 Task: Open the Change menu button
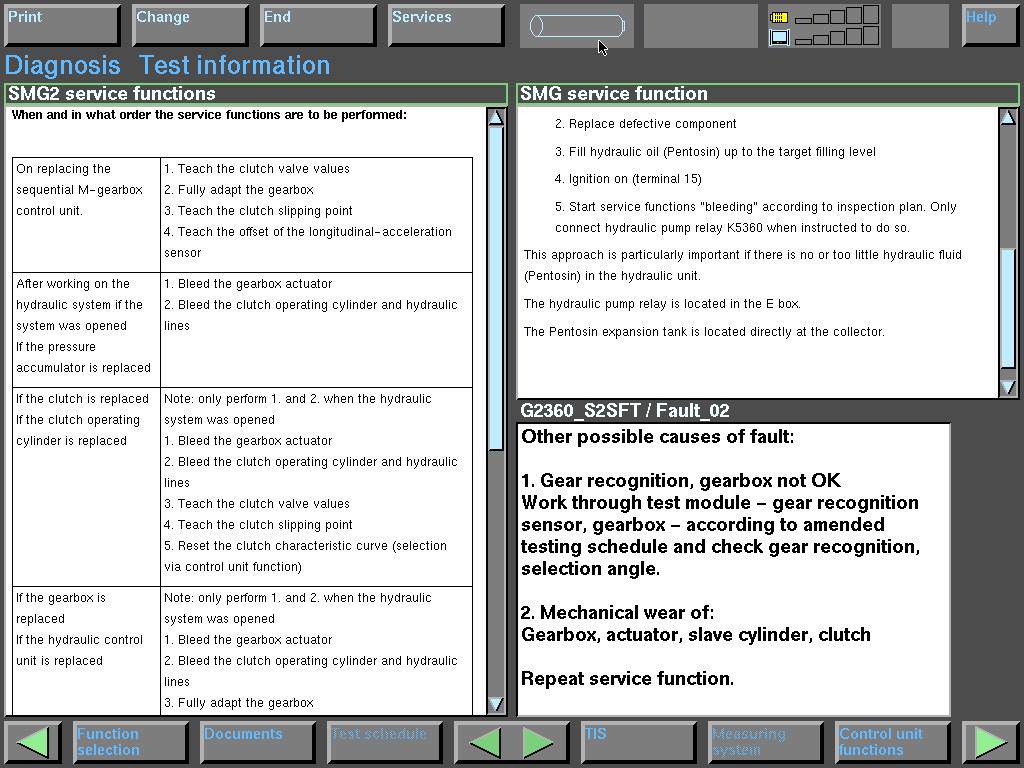191,25
